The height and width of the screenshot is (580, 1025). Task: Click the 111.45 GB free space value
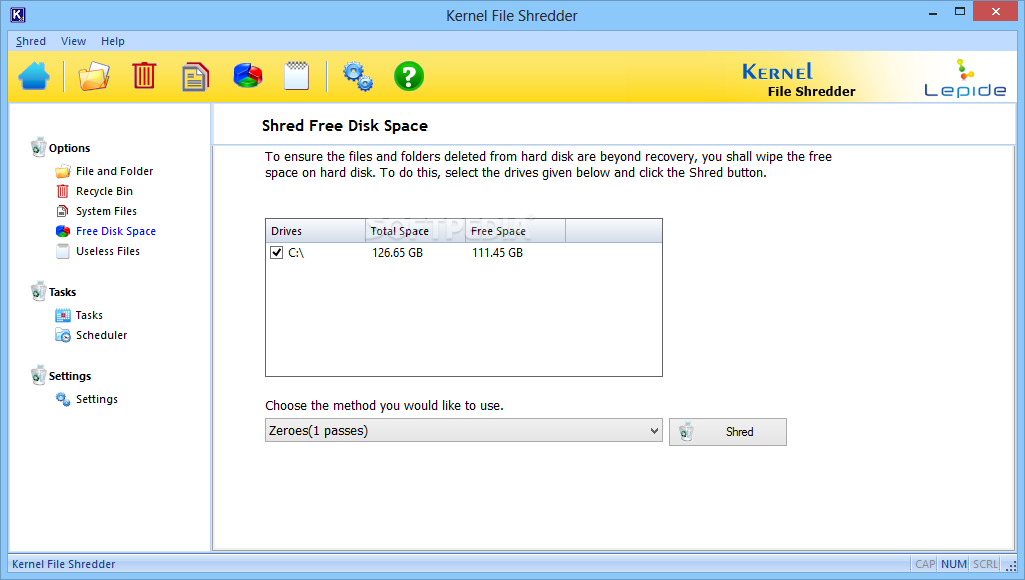pos(497,252)
